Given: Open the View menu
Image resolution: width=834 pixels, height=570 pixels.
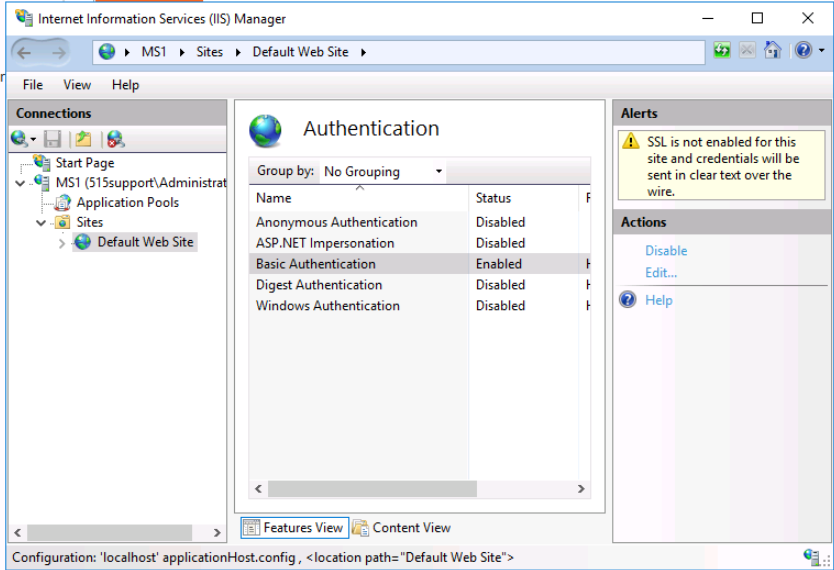Looking at the screenshot, I should pyautogui.click(x=77, y=85).
